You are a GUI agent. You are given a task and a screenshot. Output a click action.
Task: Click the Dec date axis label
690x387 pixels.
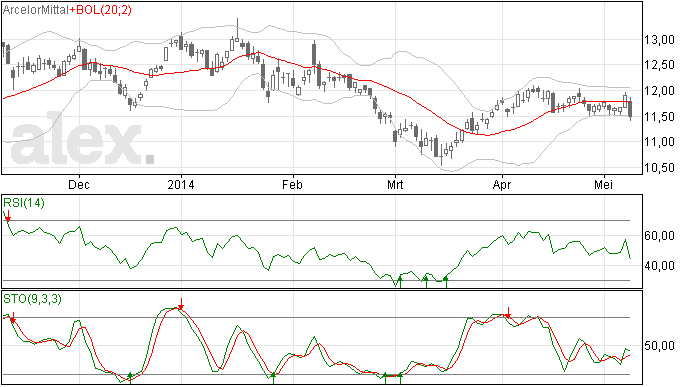(79, 184)
